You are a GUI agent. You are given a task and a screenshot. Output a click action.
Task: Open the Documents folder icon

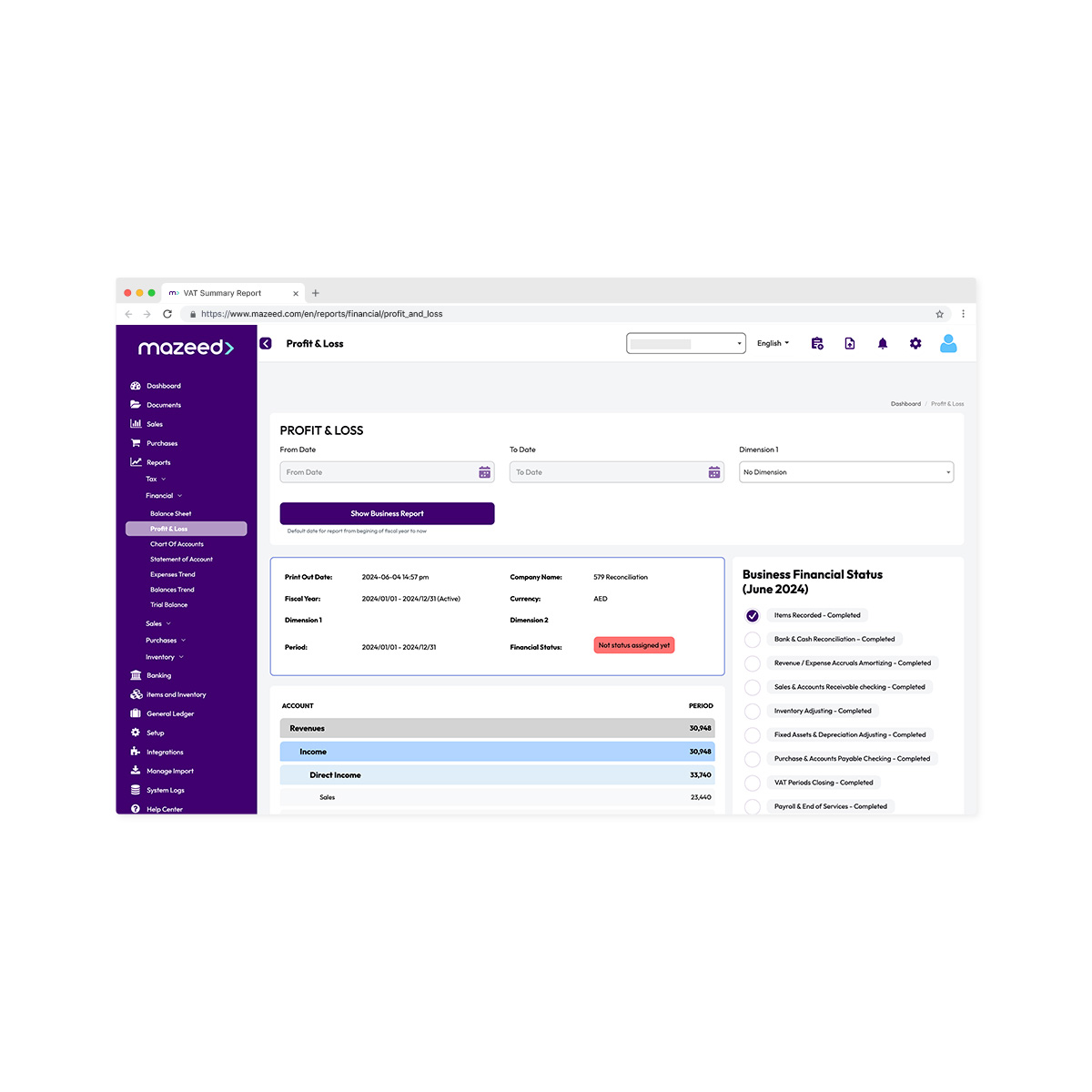(136, 405)
